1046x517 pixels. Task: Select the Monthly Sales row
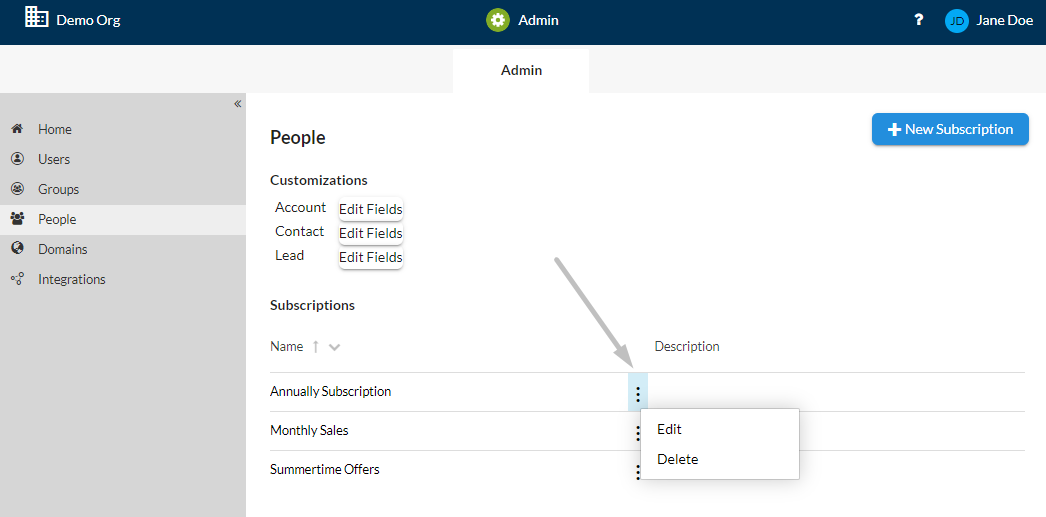(x=647, y=431)
